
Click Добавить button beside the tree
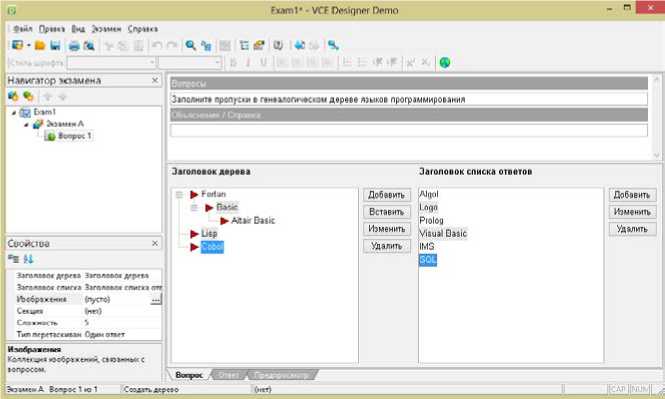coord(386,195)
